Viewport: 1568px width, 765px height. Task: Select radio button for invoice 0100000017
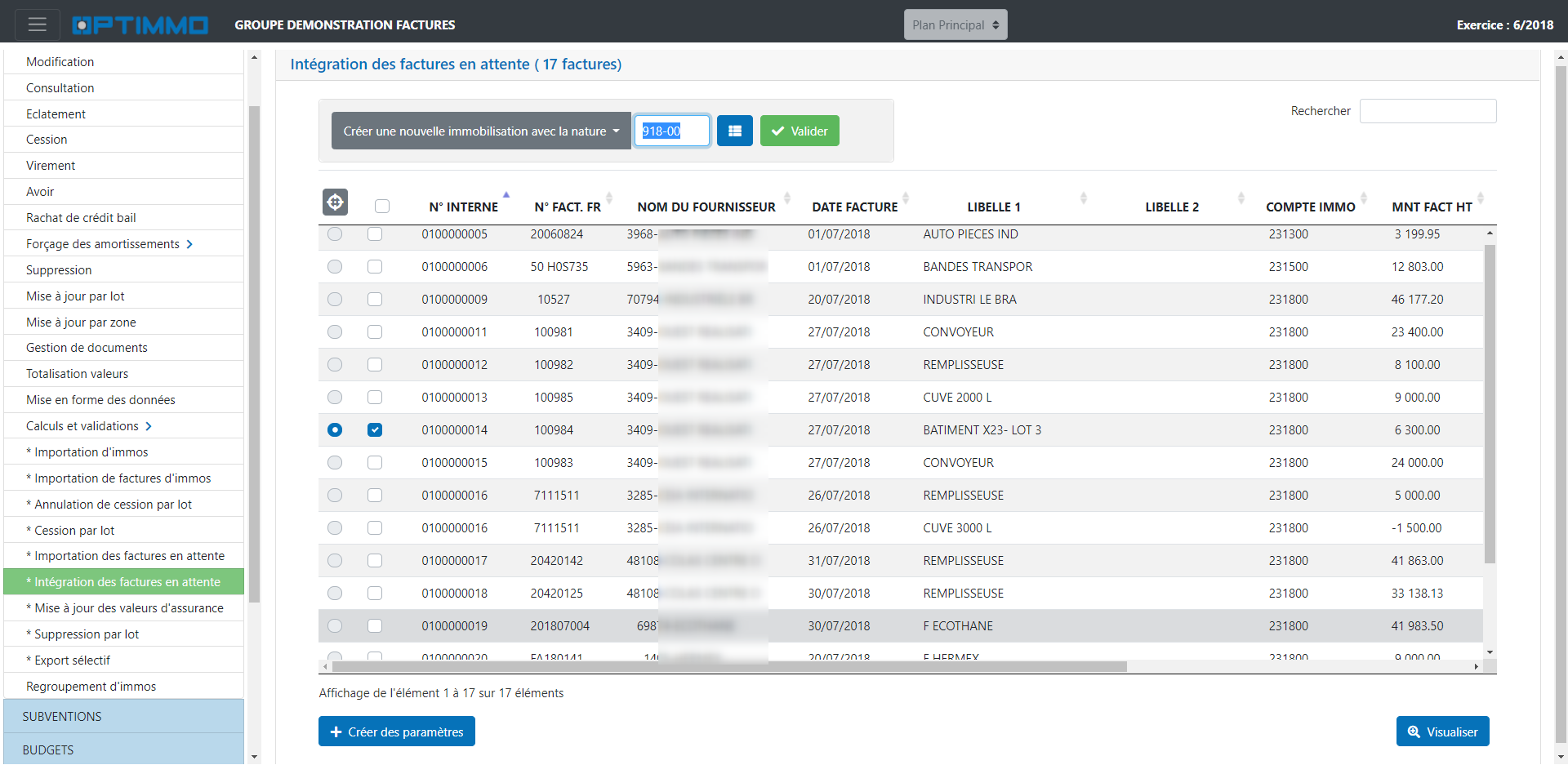[335, 561]
